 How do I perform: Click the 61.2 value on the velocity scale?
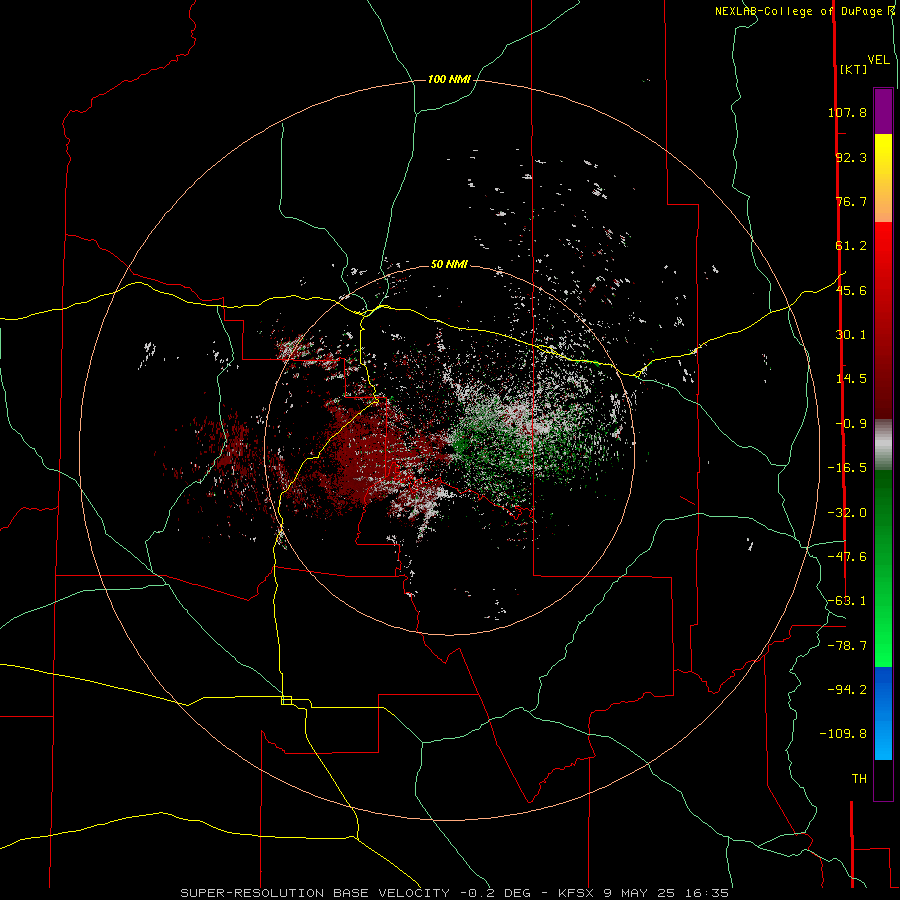(x=851, y=246)
